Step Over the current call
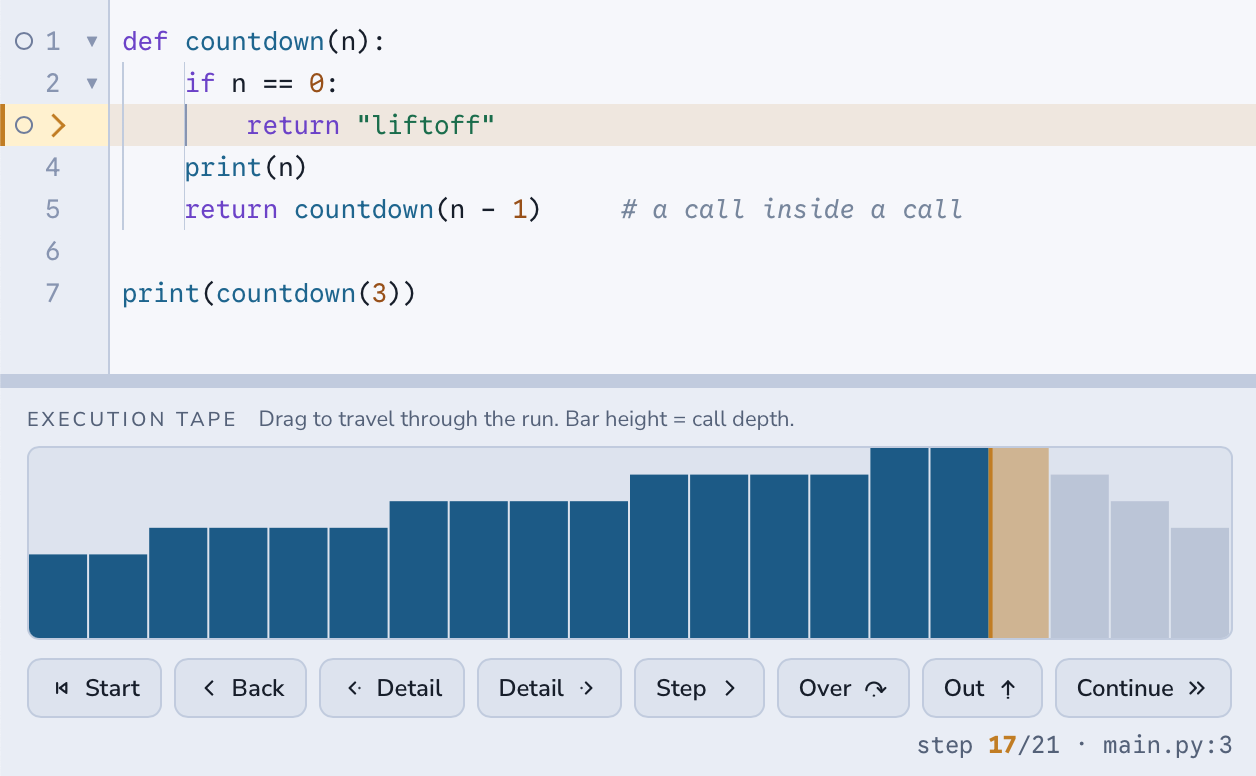This screenshot has height=776, width=1256. 843,688
